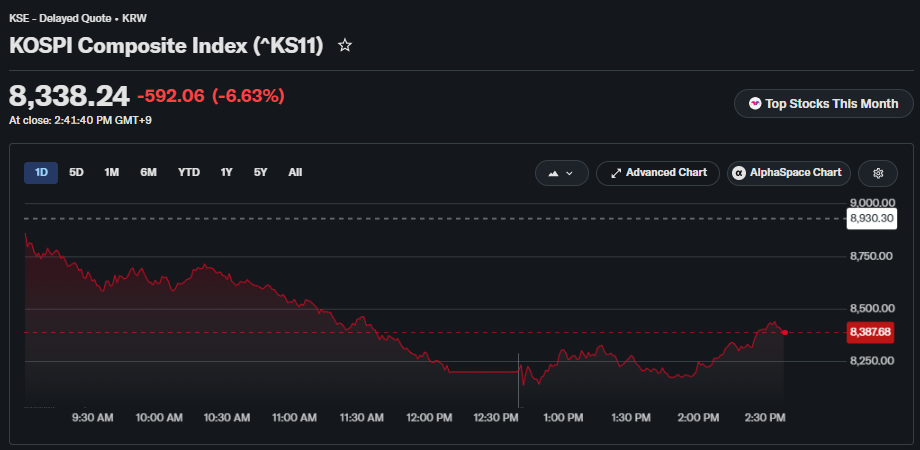Click the 10:30 AM time axis label

tap(227, 418)
